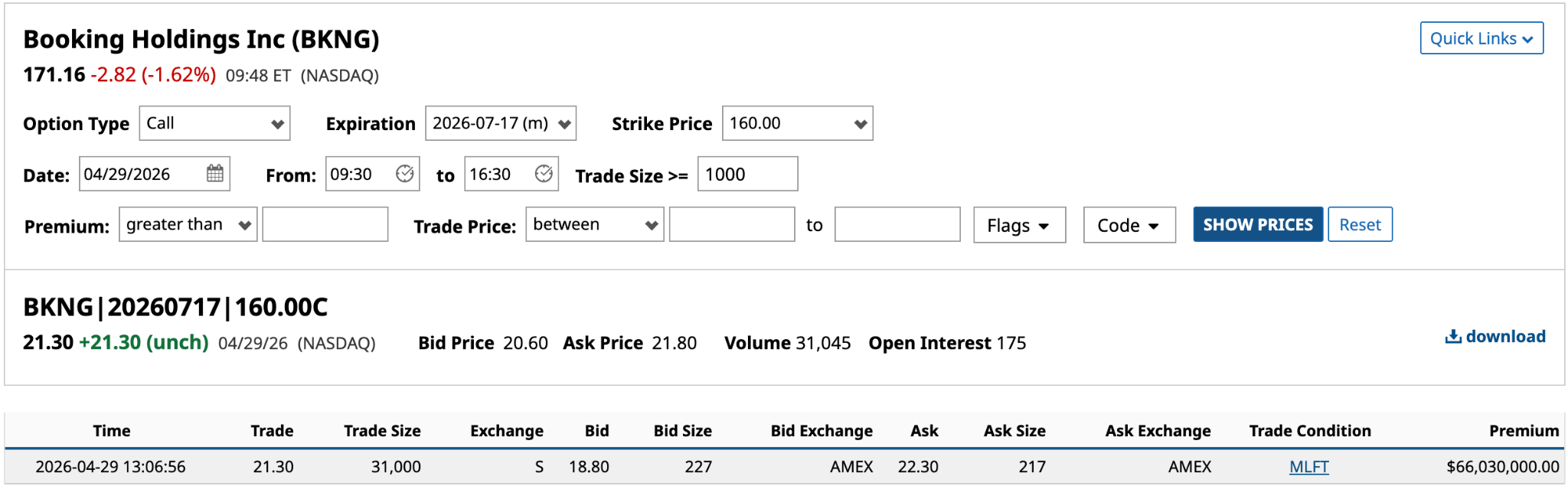Open the Premium comparison dropdown
Screen dimensions: 1568x486
(x=188, y=224)
